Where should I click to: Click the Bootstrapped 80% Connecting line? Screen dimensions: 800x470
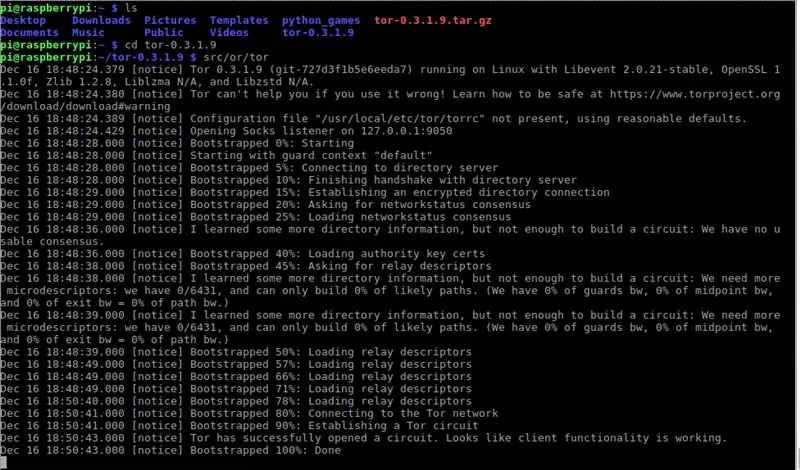249,413
